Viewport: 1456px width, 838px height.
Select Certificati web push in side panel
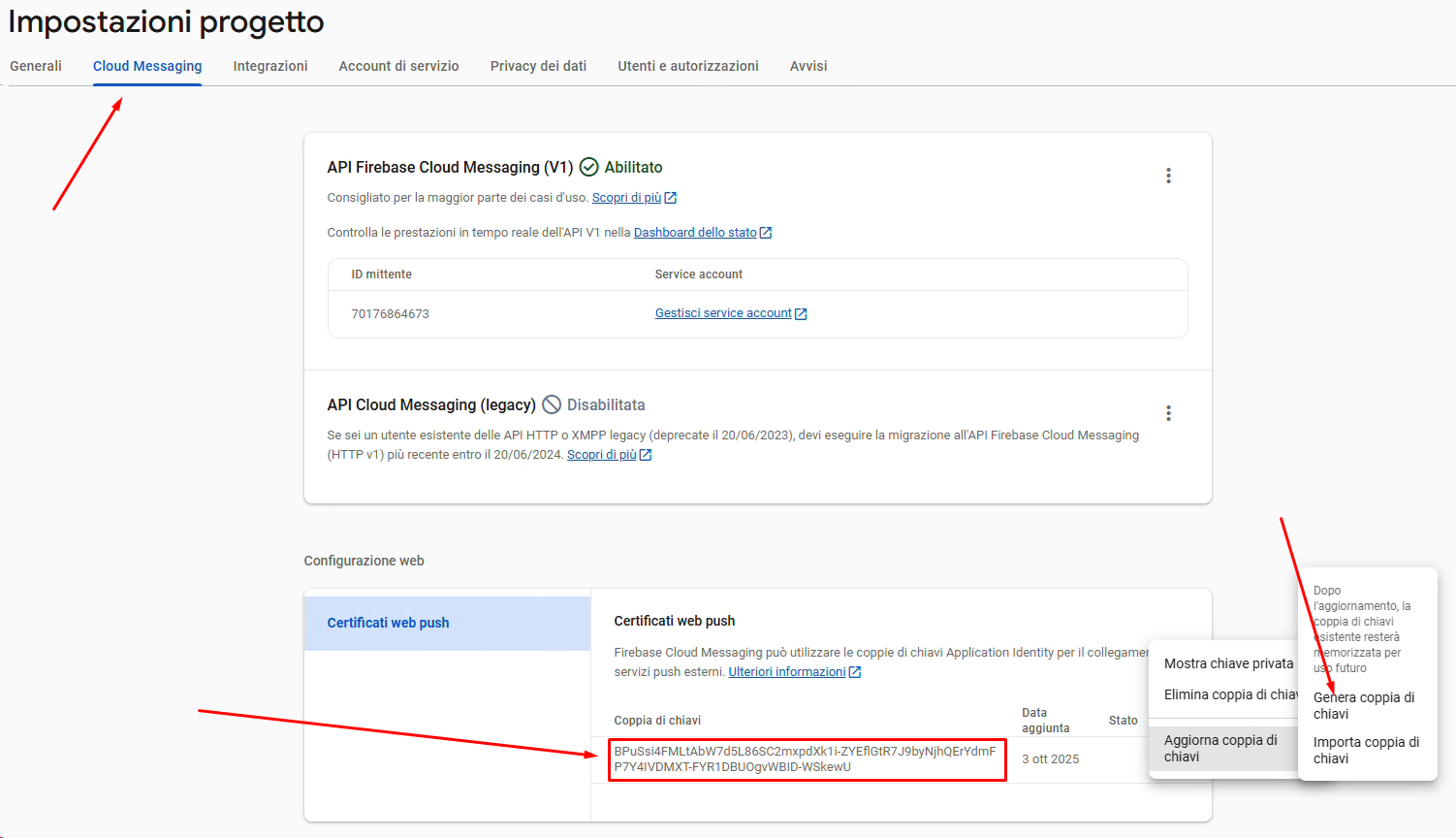pyautogui.click(x=388, y=623)
